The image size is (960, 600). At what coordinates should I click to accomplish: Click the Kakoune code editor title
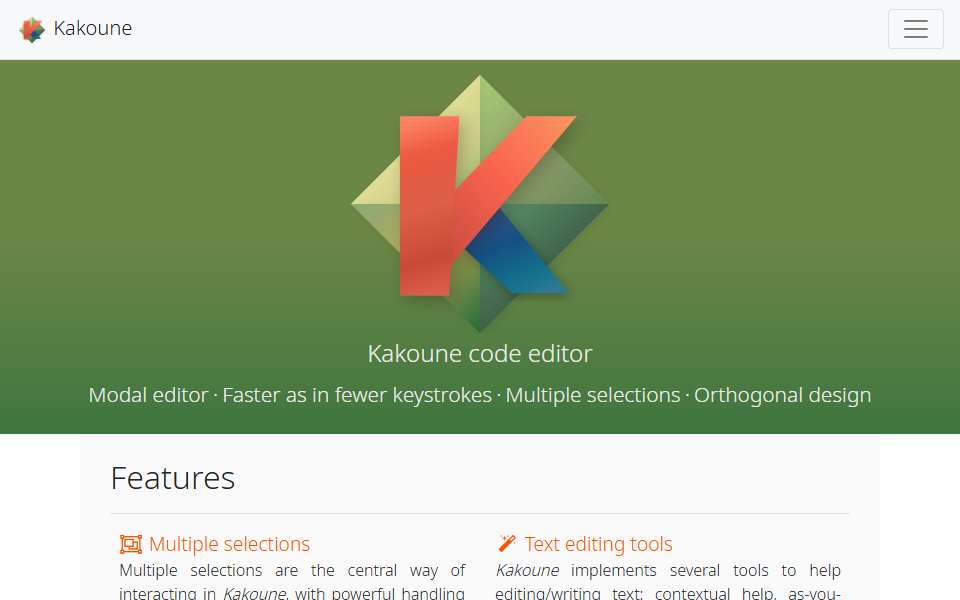480,353
